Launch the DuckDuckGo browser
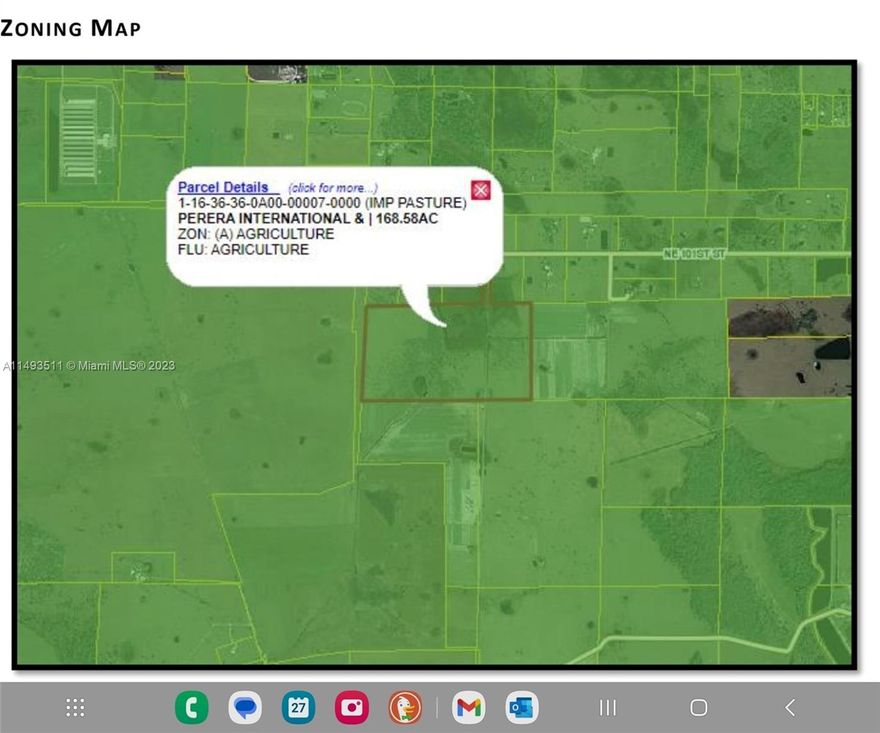The image size is (880, 733). pos(404,707)
